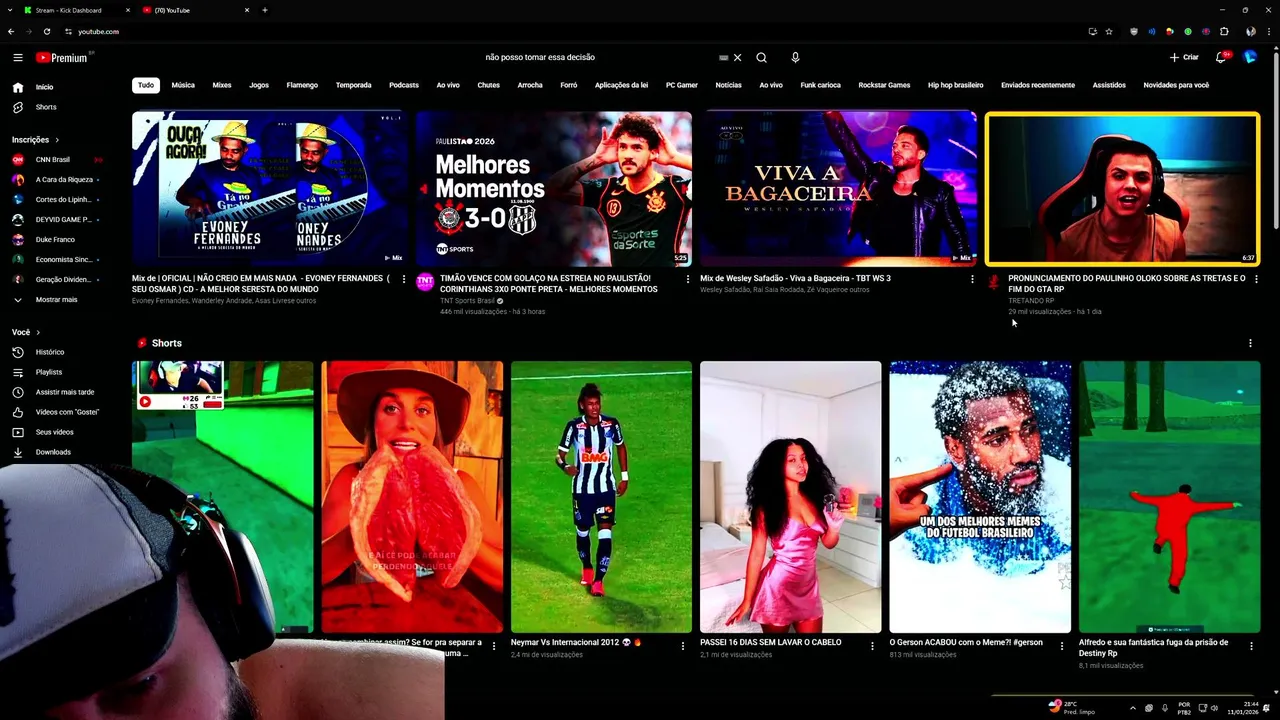The width and height of the screenshot is (1280, 720).
Task: Select the Rockstar Games filter chip
Action: click(x=884, y=85)
